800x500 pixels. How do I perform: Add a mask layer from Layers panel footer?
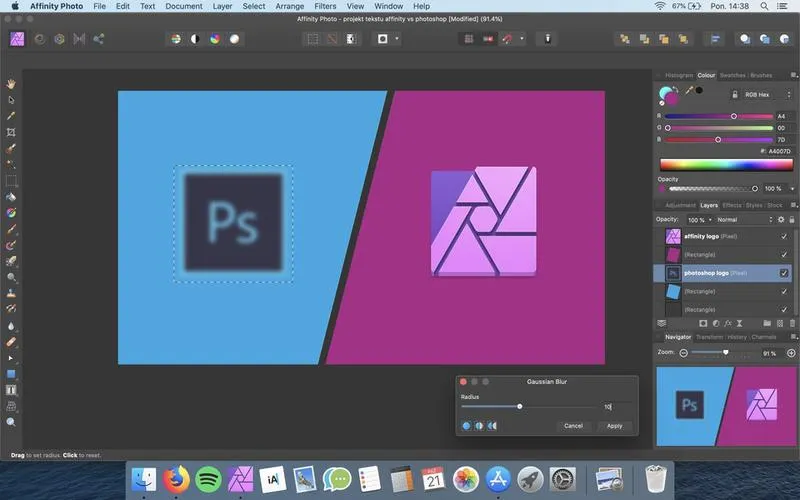703,323
